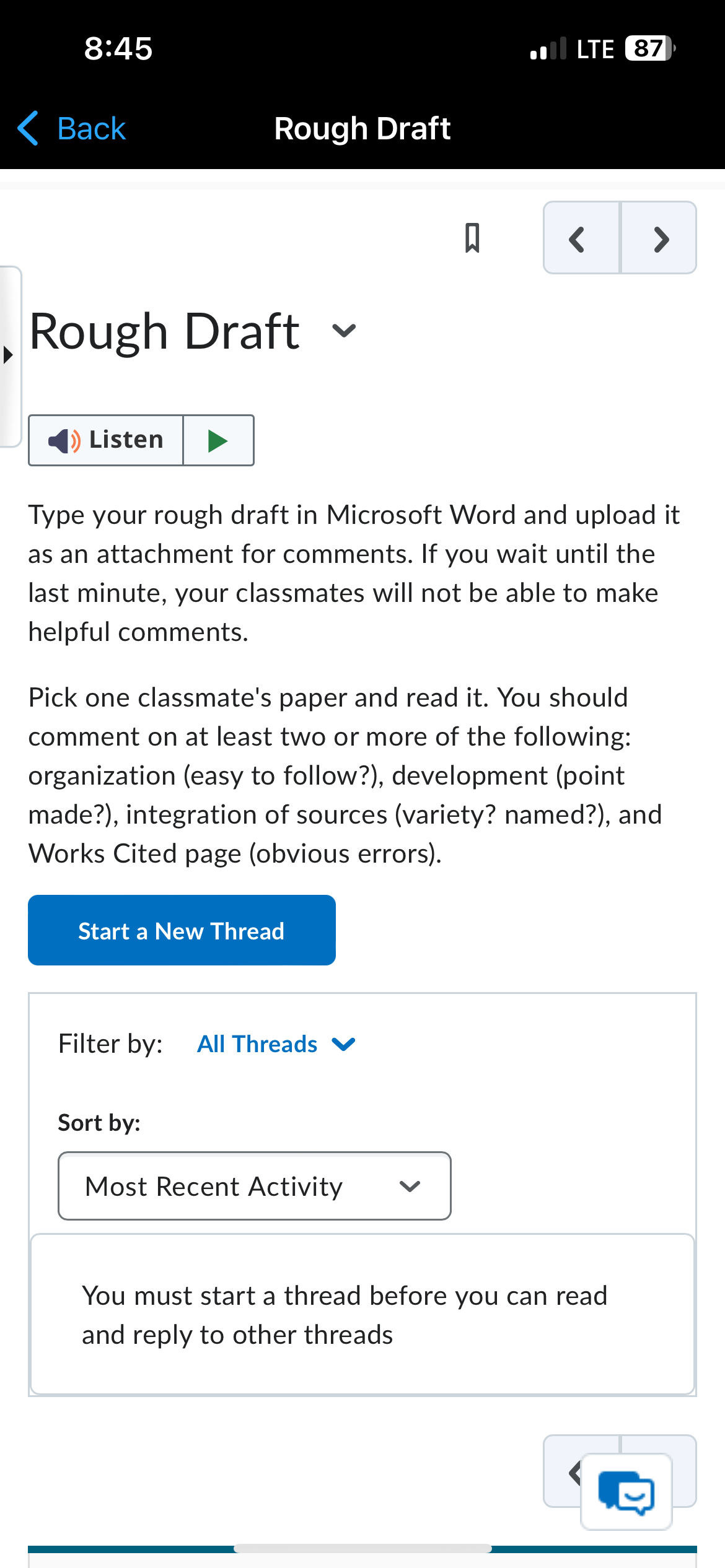Tap the home indicator bar at bottom
Viewport: 725px width, 1568px height.
pyautogui.click(x=362, y=1548)
